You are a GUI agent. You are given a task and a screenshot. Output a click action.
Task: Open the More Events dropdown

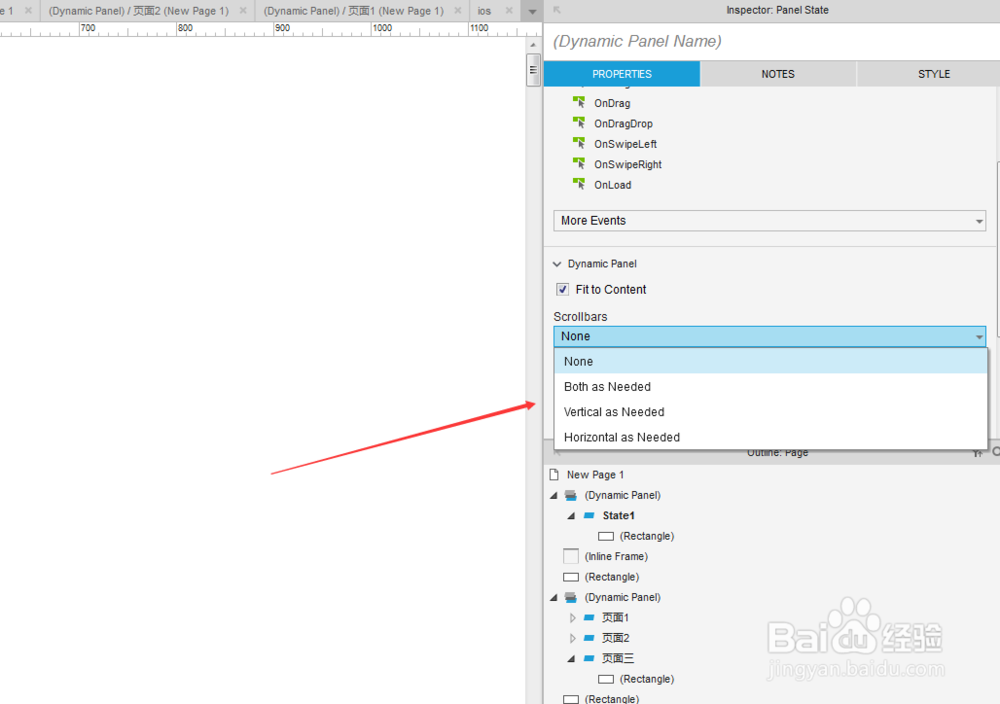(769, 221)
